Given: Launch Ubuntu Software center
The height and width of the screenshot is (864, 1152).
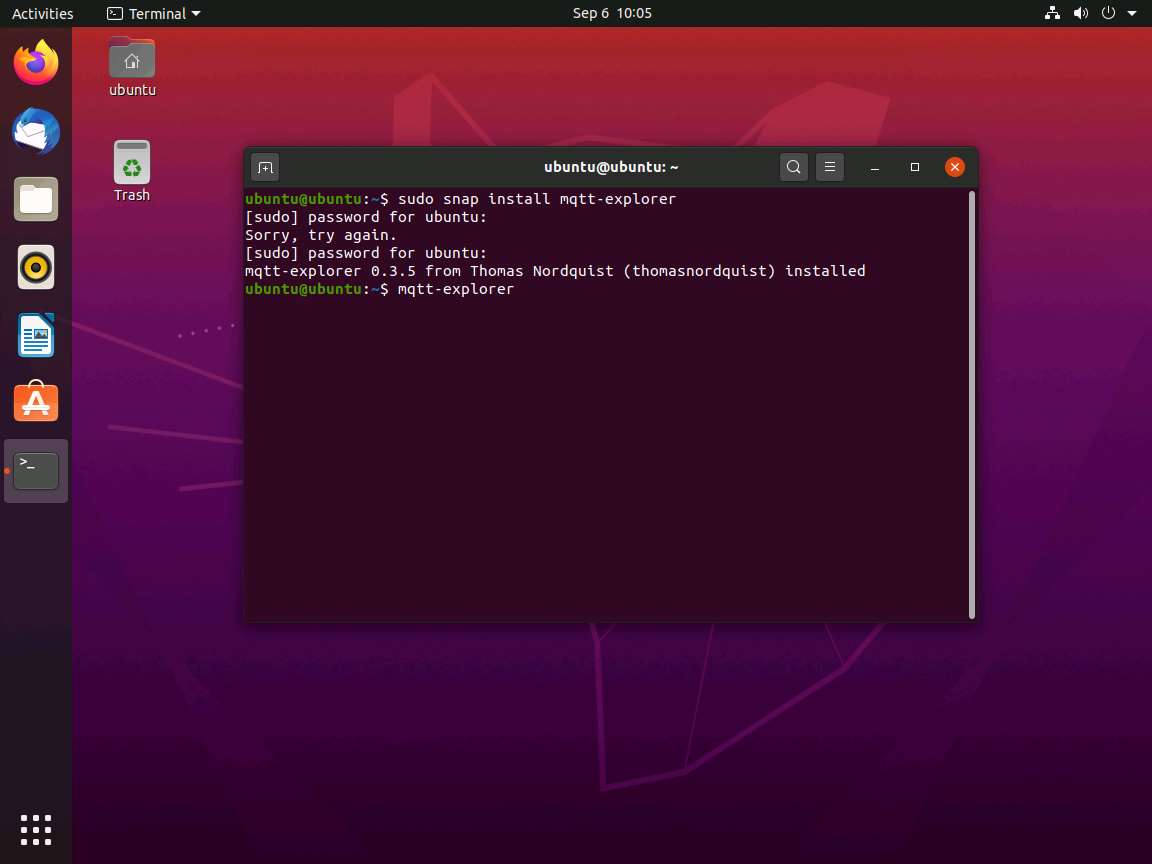Looking at the screenshot, I should tap(36, 402).
